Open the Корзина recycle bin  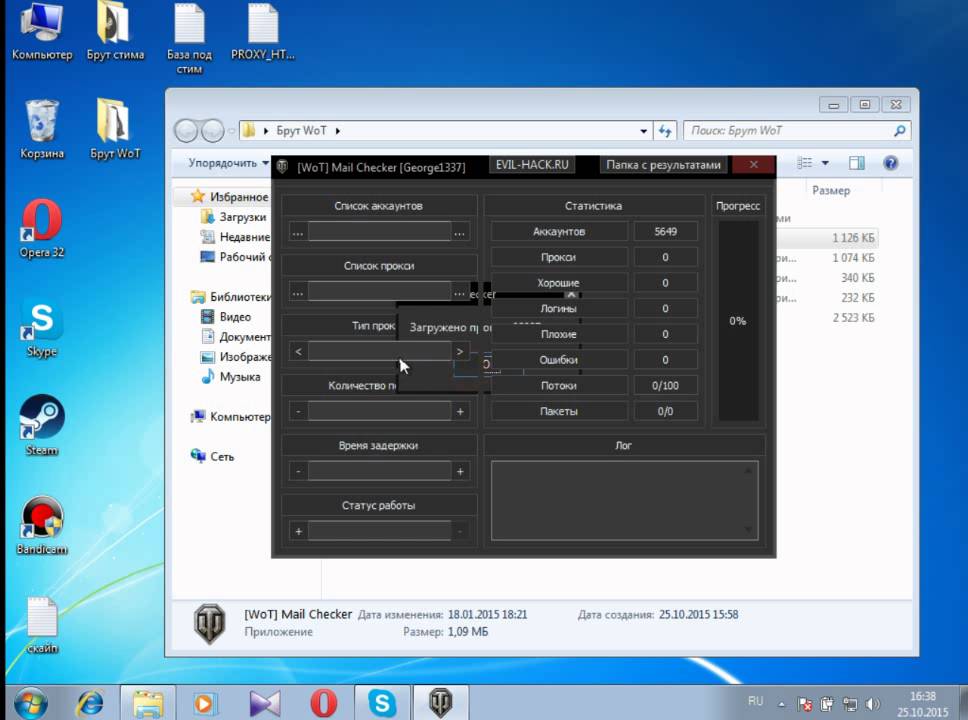pos(41,130)
